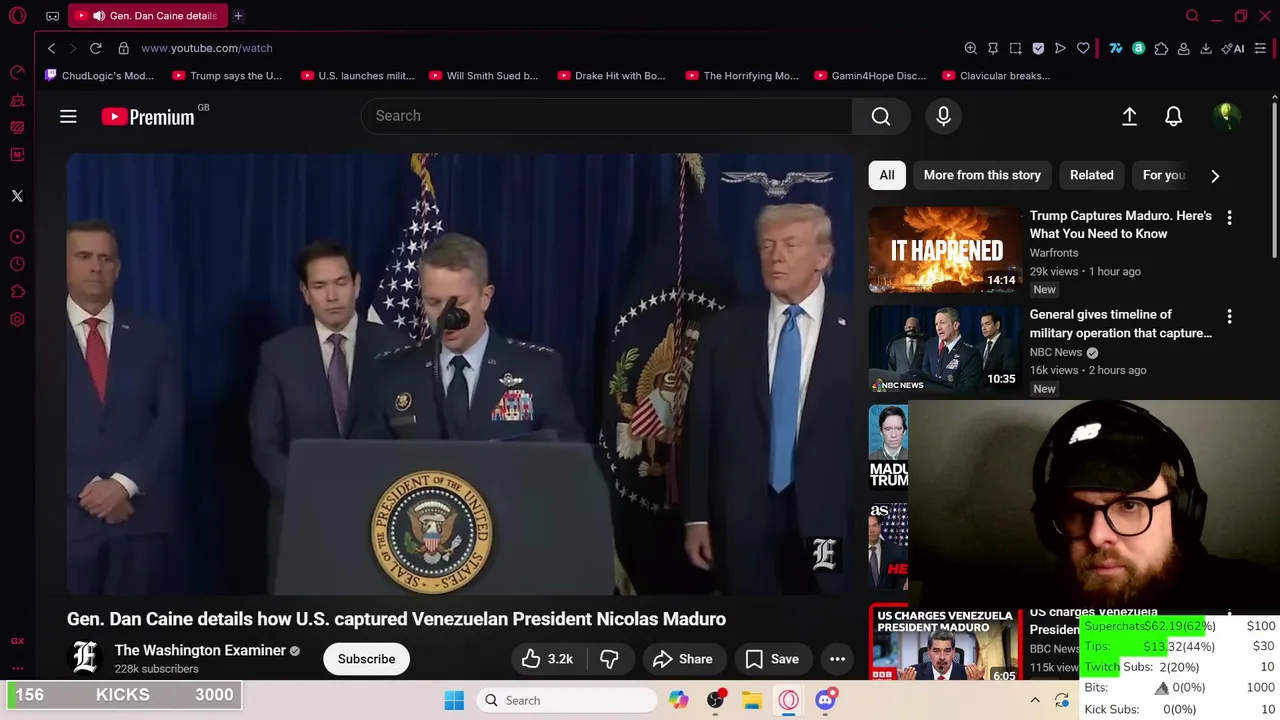Screen dimensions: 1280x720
Task: Click the browser address bar URL
Action: tap(207, 48)
